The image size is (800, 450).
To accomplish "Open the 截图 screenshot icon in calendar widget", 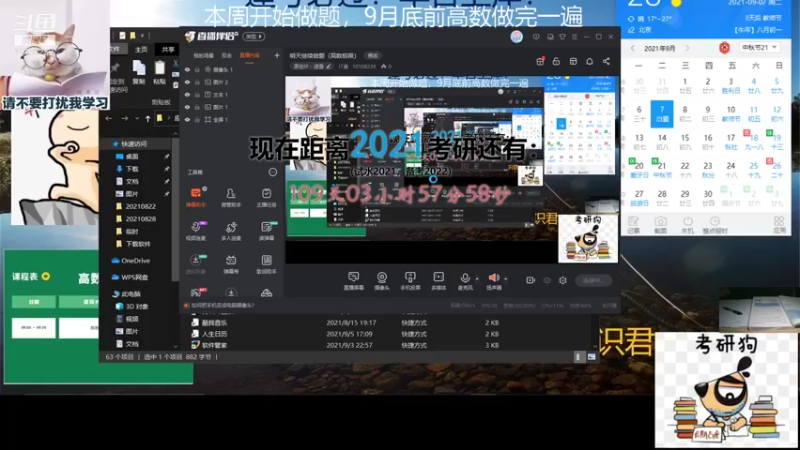I will (x=660, y=224).
